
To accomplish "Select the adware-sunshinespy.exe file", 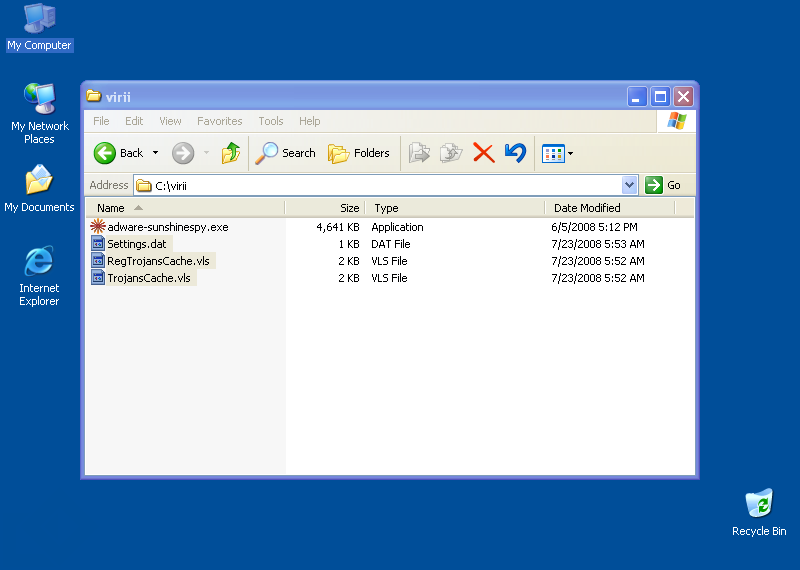I will 167,227.
